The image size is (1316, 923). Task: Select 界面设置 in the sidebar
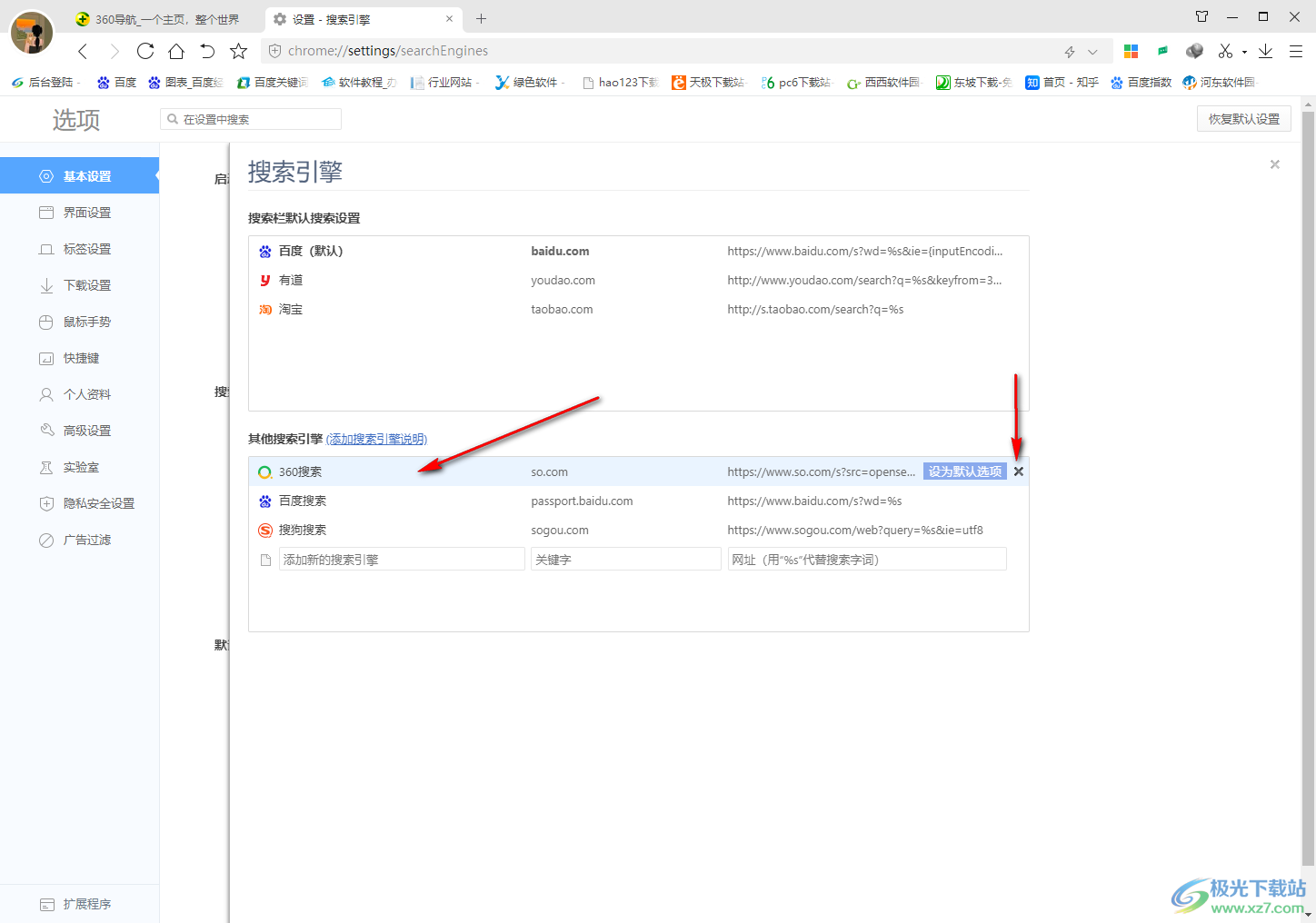tap(79, 213)
